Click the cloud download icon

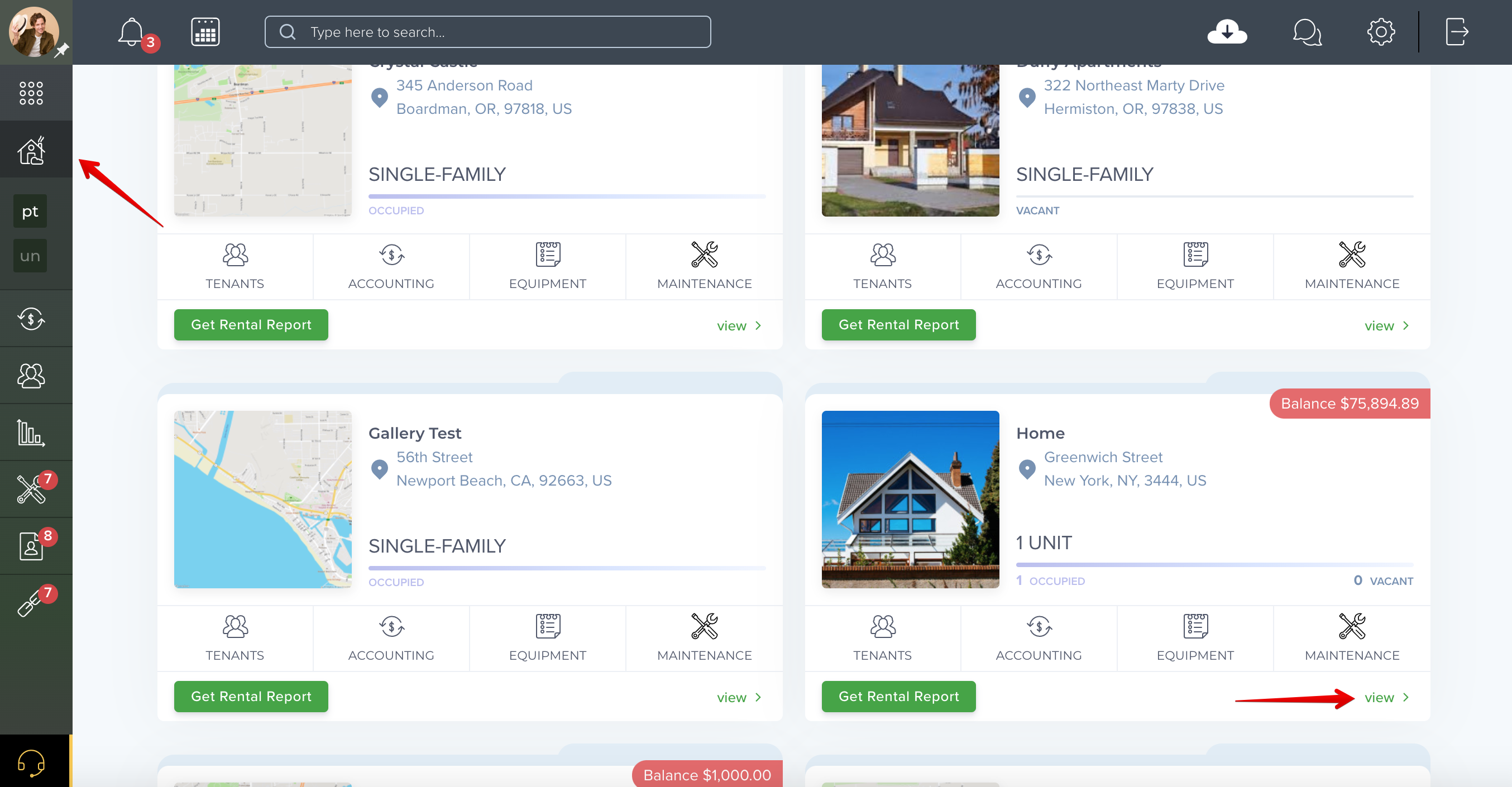pos(1227,32)
